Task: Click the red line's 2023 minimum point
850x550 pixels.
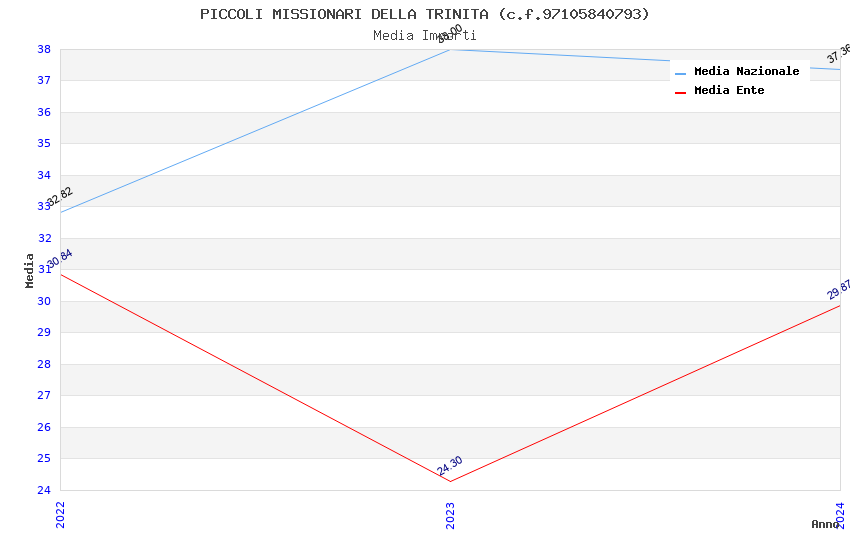Action: (x=450, y=481)
